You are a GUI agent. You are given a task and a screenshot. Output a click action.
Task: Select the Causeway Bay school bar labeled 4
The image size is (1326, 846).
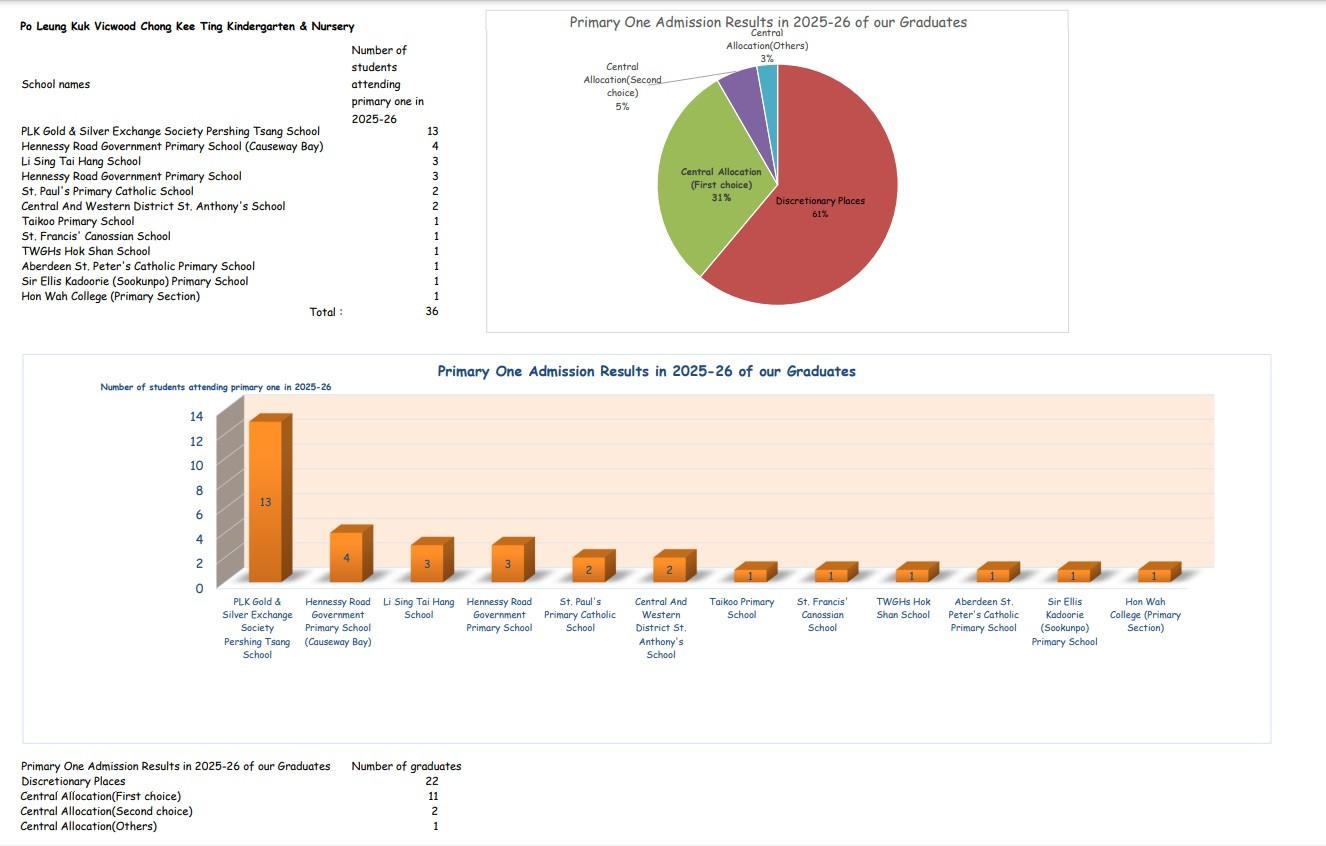tap(350, 552)
